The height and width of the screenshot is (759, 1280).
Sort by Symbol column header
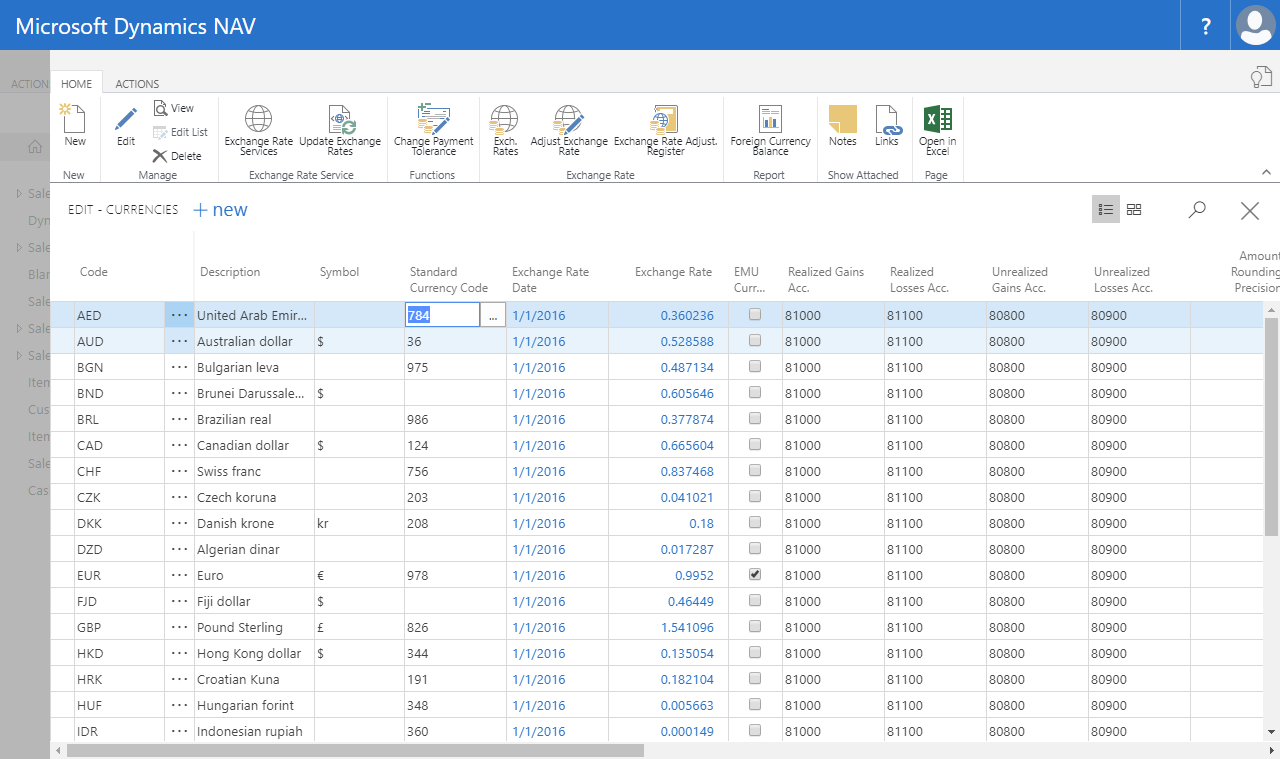tap(339, 272)
